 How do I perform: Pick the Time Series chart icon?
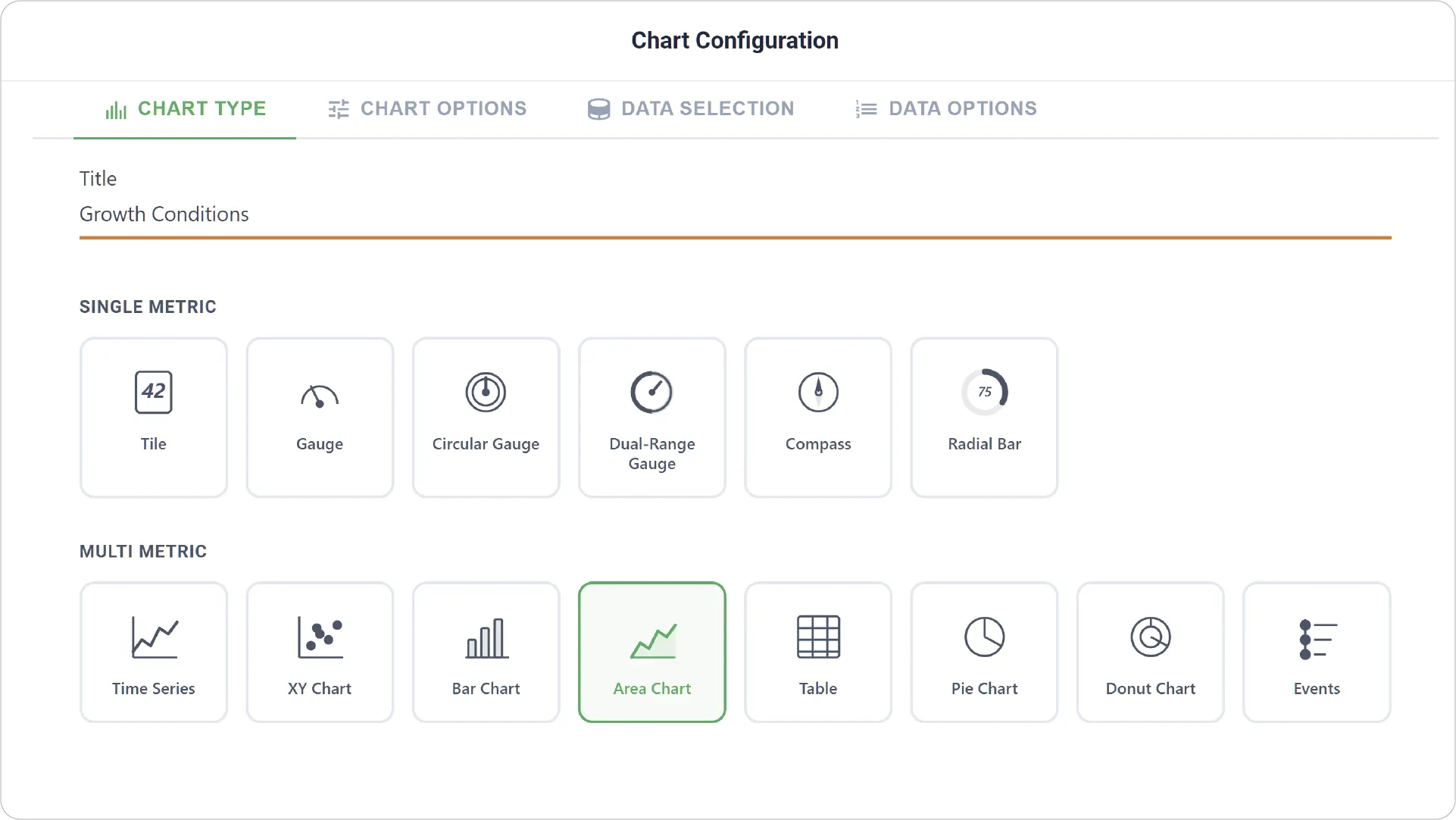pyautogui.click(x=154, y=637)
